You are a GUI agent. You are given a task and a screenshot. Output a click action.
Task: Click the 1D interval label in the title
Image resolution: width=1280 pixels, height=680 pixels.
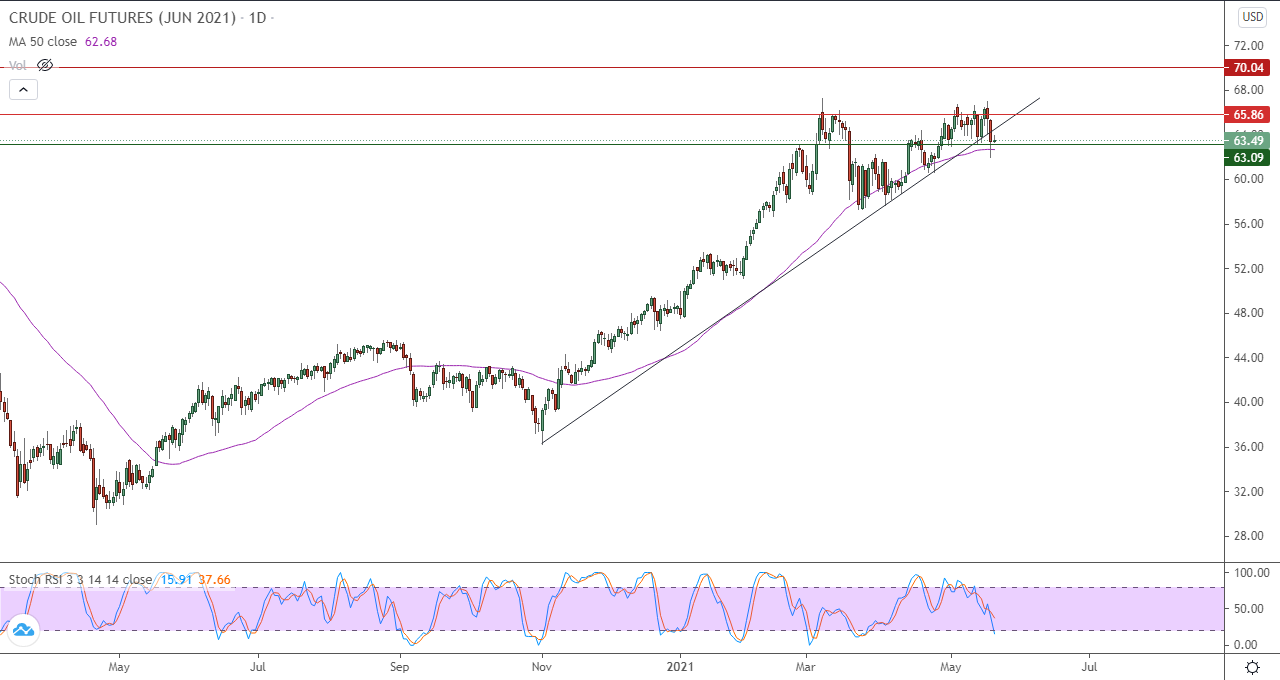point(258,18)
